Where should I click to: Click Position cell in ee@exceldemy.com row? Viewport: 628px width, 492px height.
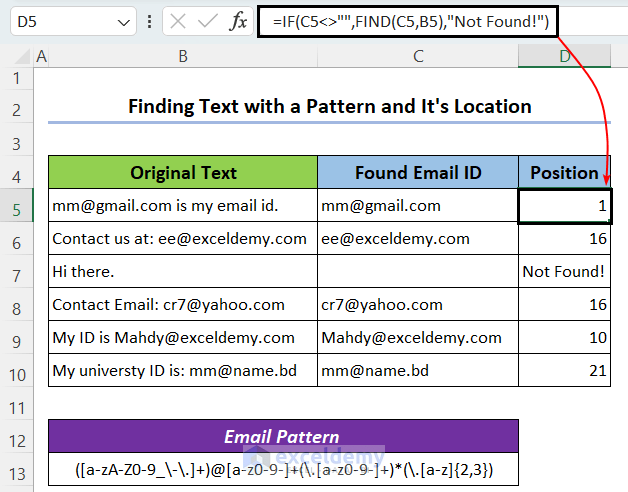564,239
